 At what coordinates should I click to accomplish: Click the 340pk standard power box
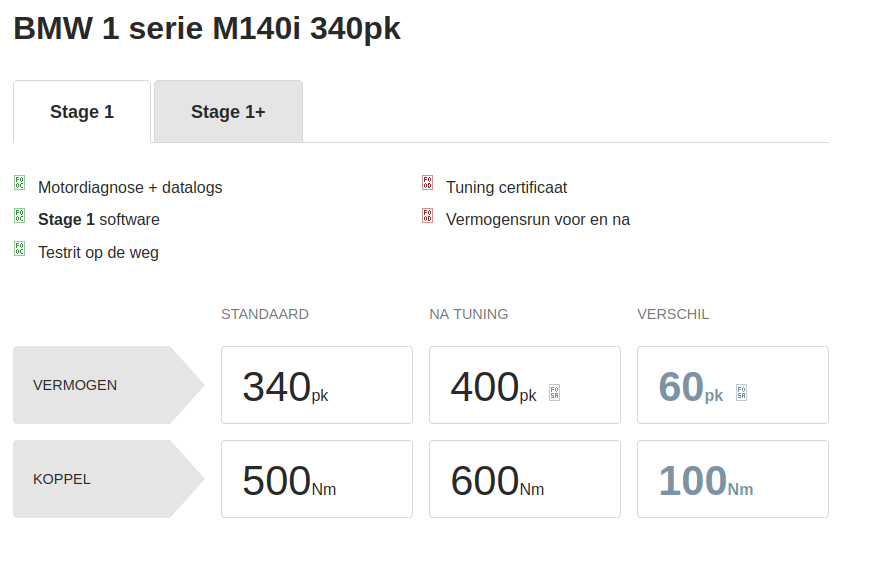pyautogui.click(x=316, y=385)
